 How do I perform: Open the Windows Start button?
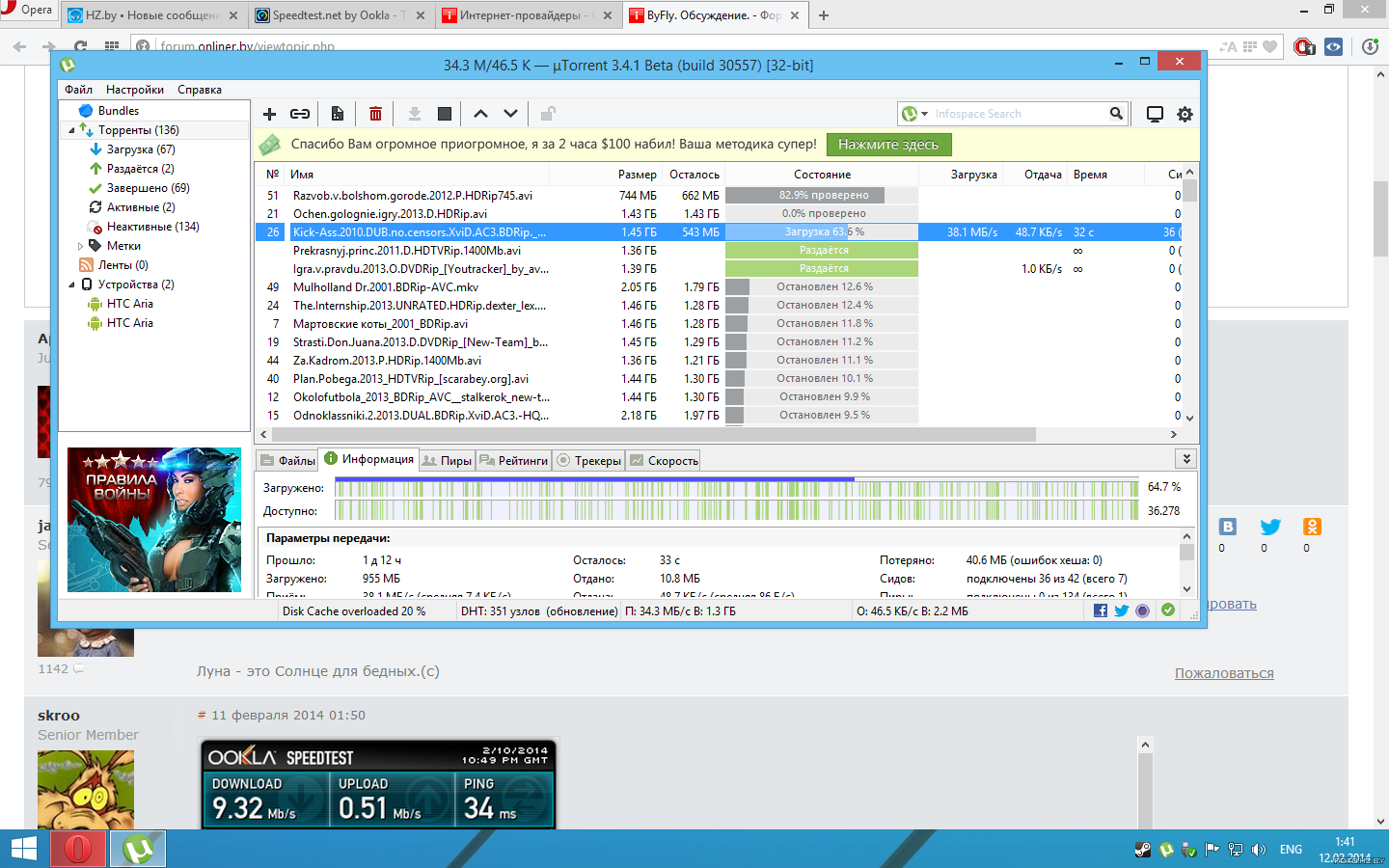pos(23,849)
